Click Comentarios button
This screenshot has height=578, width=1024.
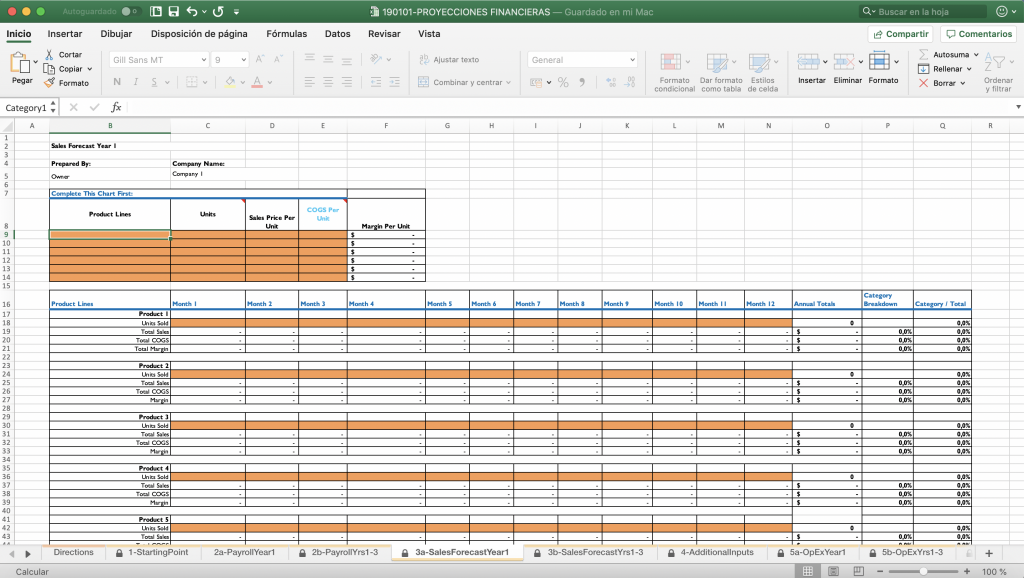(978, 34)
